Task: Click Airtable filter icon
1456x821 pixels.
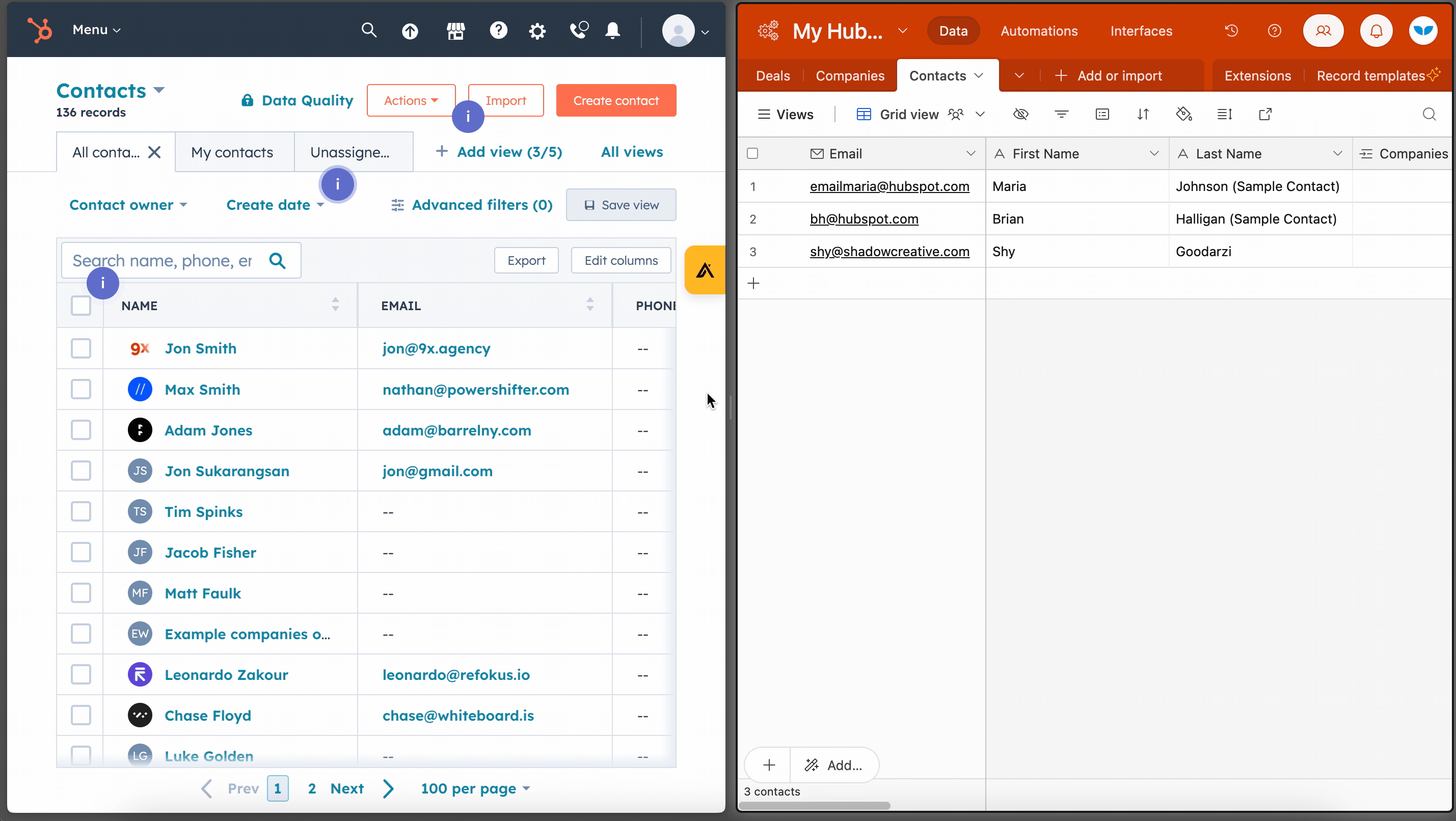Action: tap(1062, 114)
